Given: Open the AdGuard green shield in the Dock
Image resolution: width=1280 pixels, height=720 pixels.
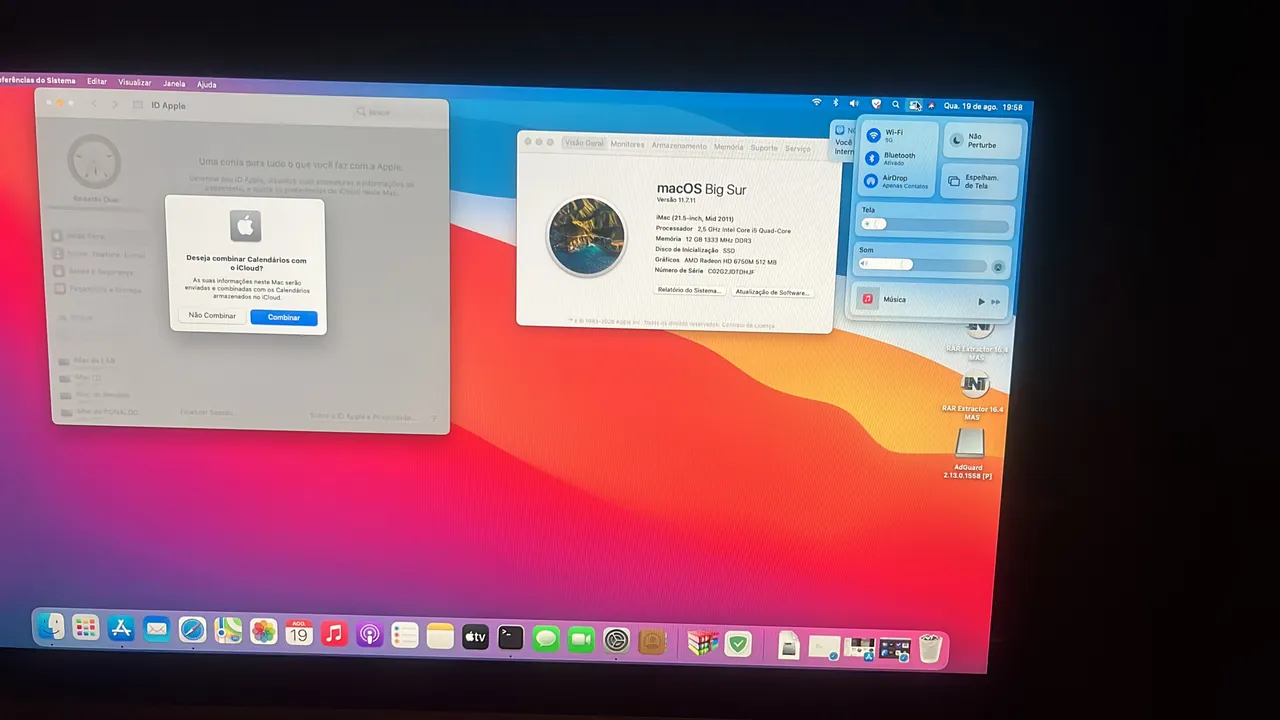Looking at the screenshot, I should click(738, 644).
